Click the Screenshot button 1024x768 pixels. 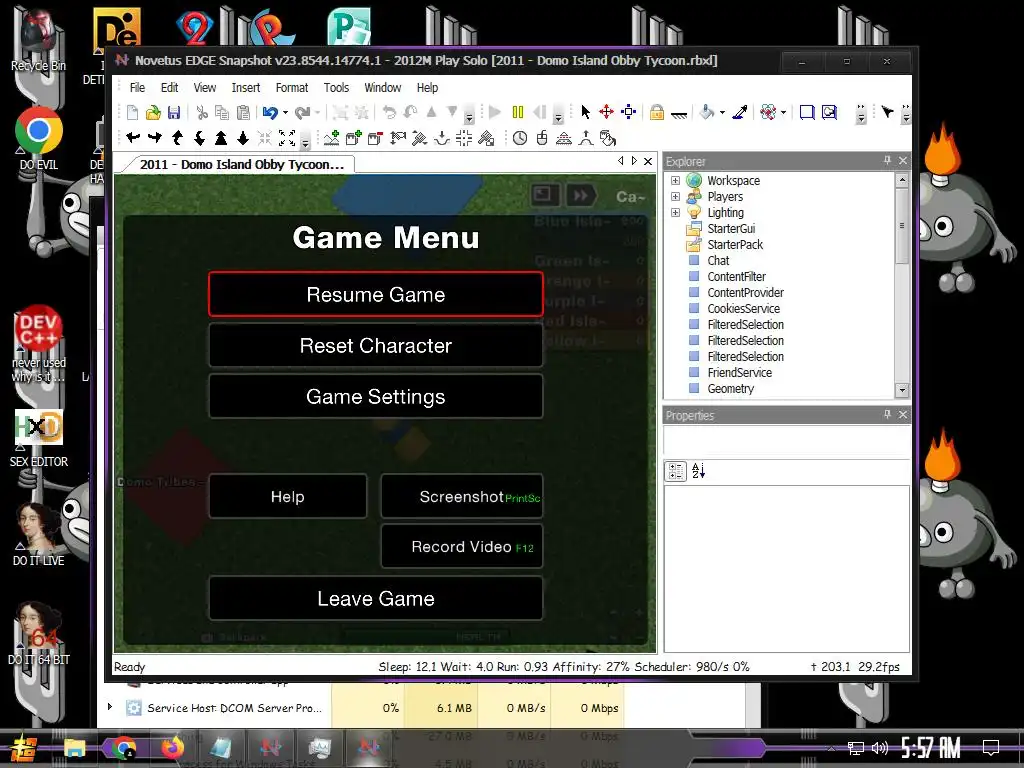pyautogui.click(x=462, y=496)
